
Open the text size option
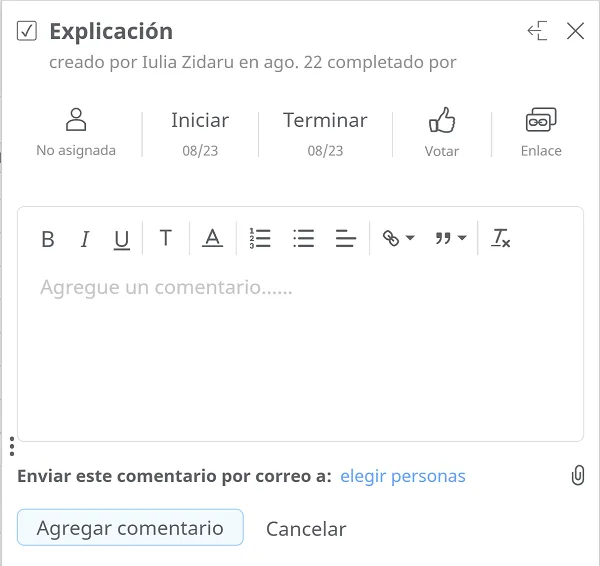click(166, 239)
